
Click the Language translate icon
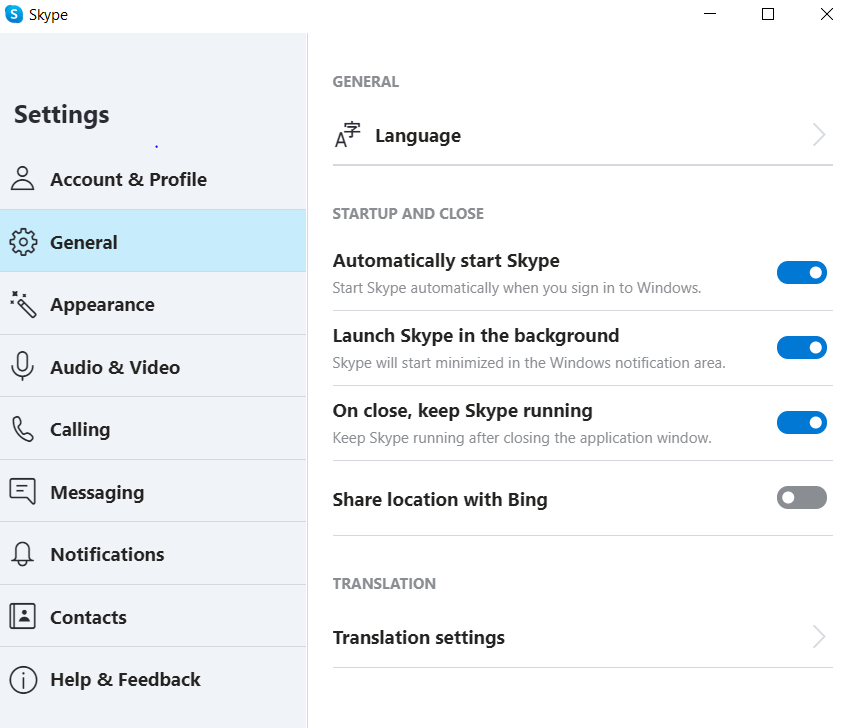click(348, 135)
